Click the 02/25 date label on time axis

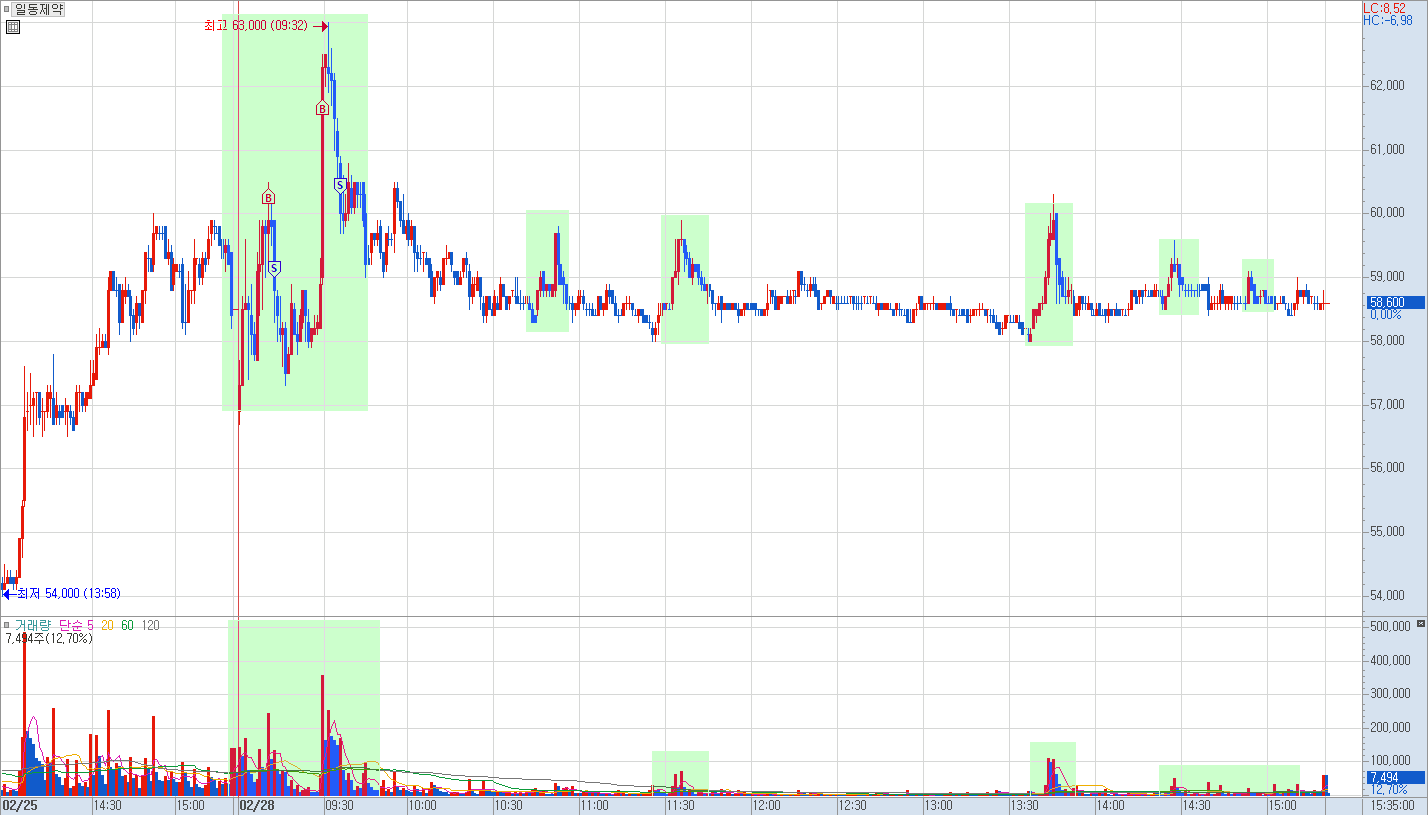click(x=20, y=805)
